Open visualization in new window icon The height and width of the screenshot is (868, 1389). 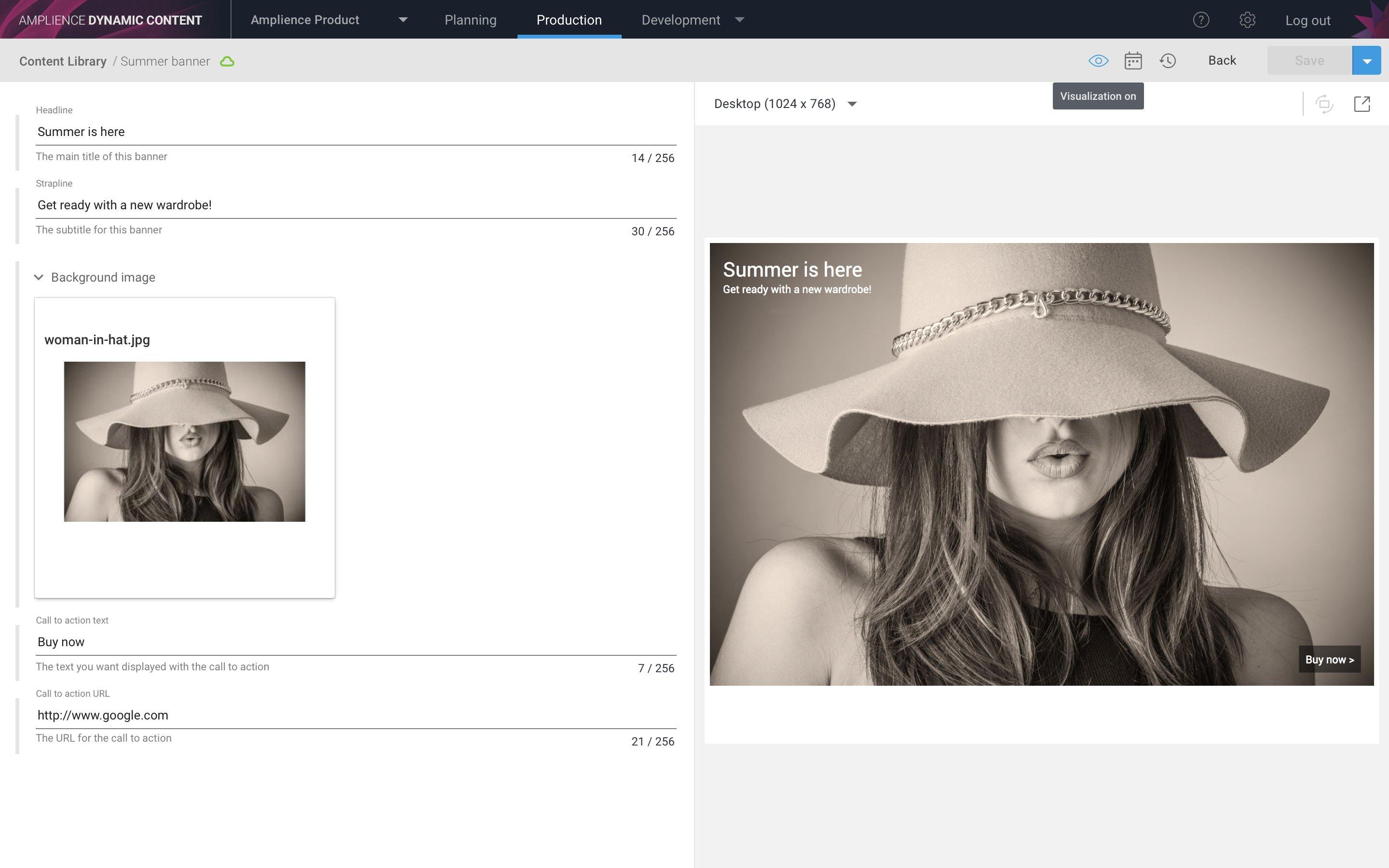(x=1362, y=104)
